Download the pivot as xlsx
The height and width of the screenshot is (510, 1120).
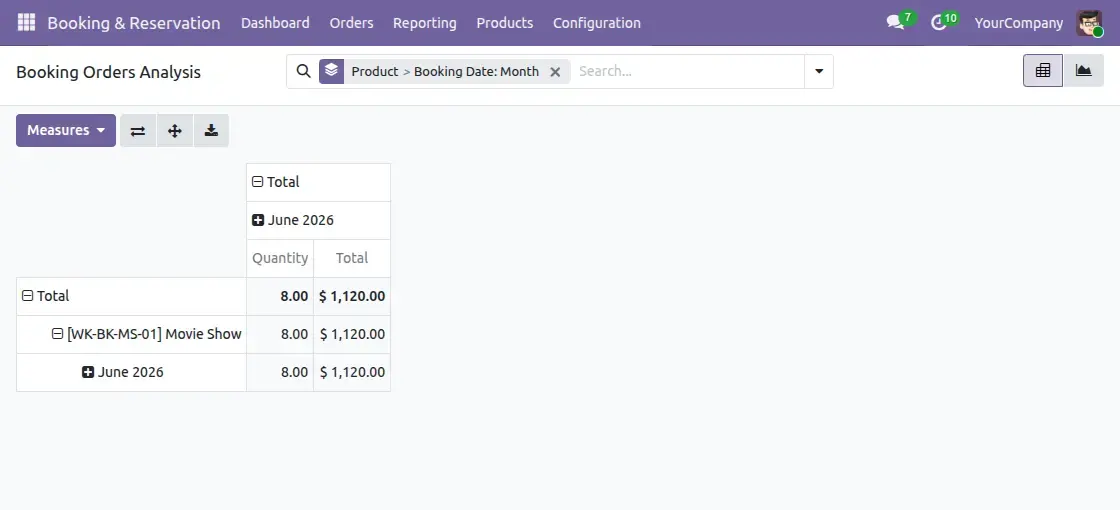pos(211,131)
